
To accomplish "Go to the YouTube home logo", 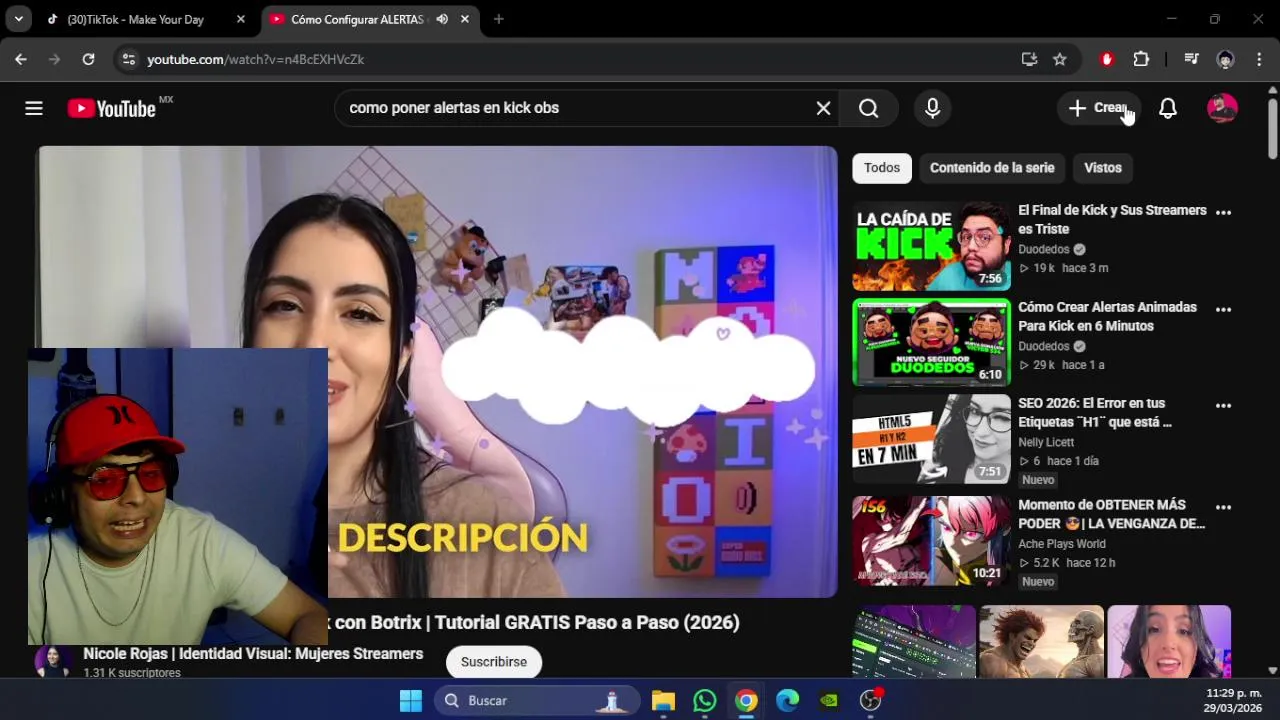I will pyautogui.click(x=112, y=108).
